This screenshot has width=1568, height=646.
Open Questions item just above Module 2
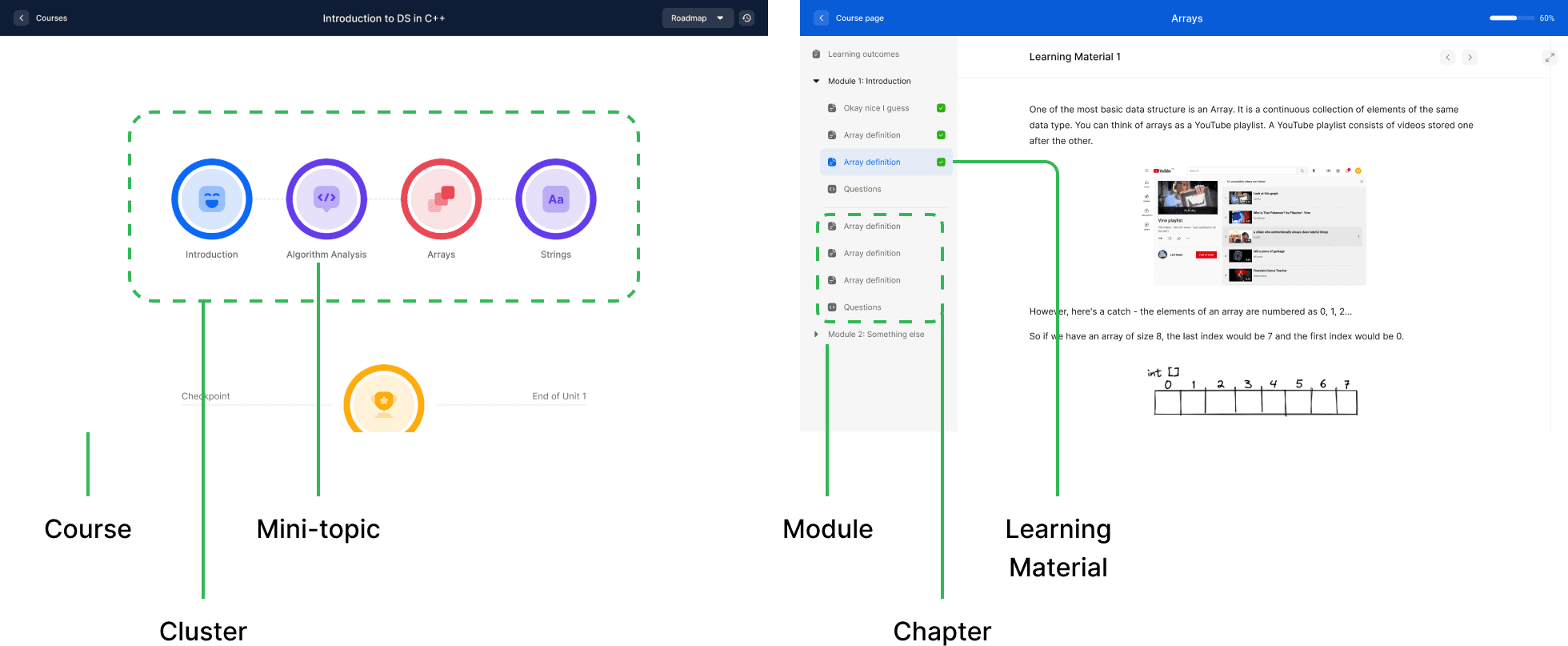coord(862,307)
